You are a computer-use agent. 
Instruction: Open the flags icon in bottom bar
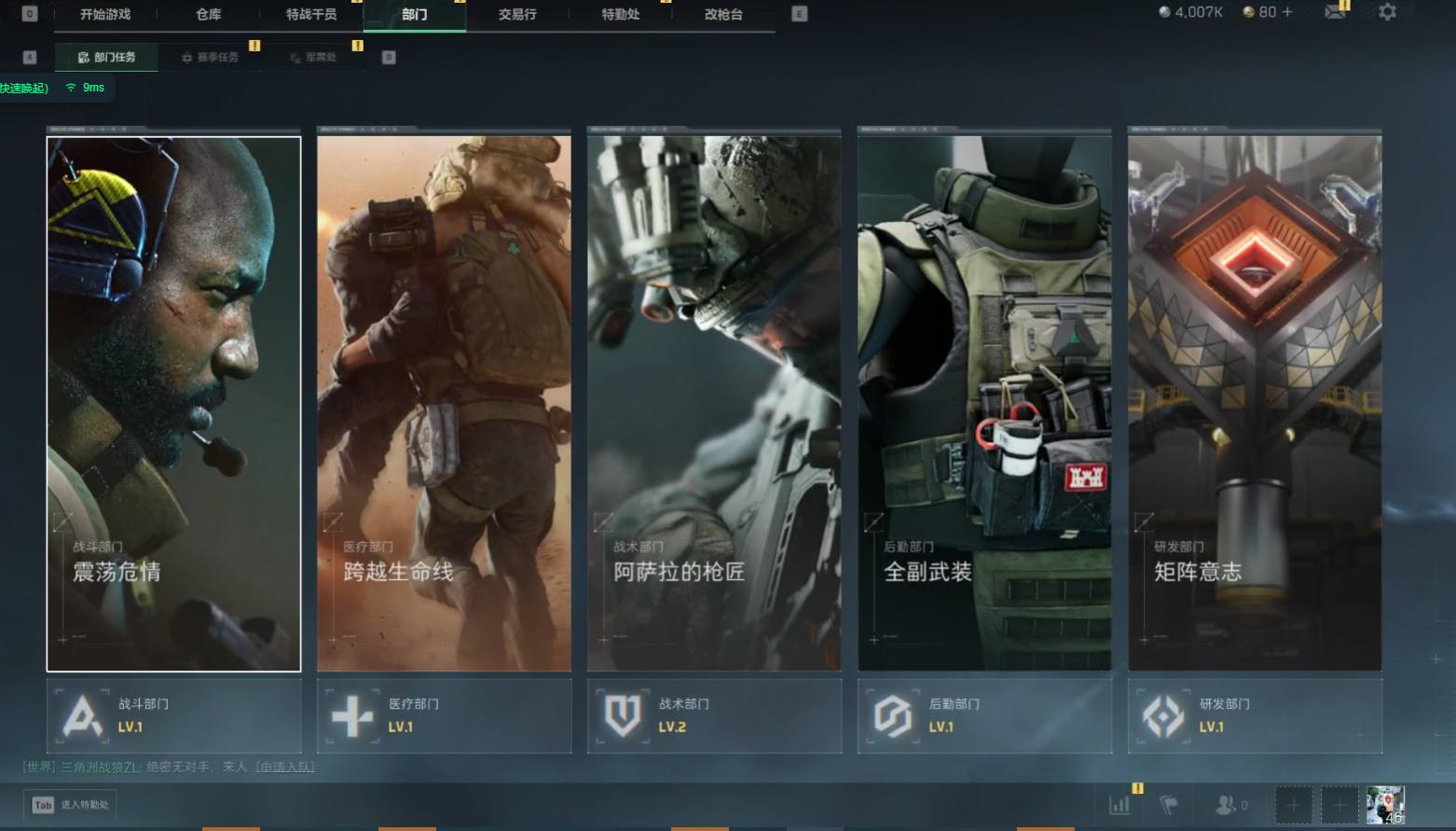(x=1169, y=804)
